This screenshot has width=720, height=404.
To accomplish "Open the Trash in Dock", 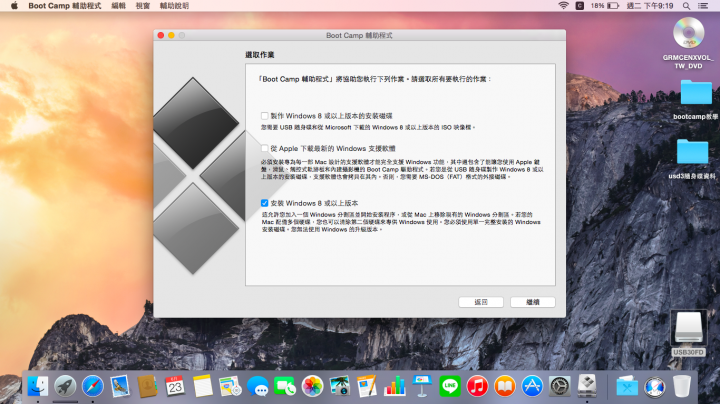I will [682, 386].
